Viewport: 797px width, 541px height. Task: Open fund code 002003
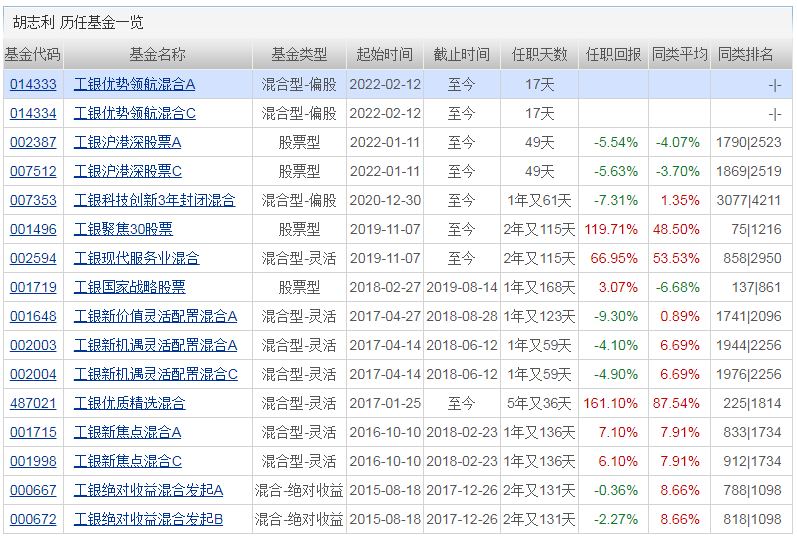click(33, 346)
